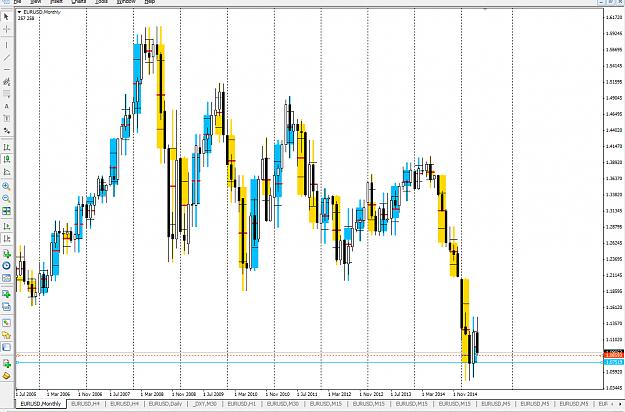
Task: Open the periods clock icon
Action: click(x=6, y=265)
